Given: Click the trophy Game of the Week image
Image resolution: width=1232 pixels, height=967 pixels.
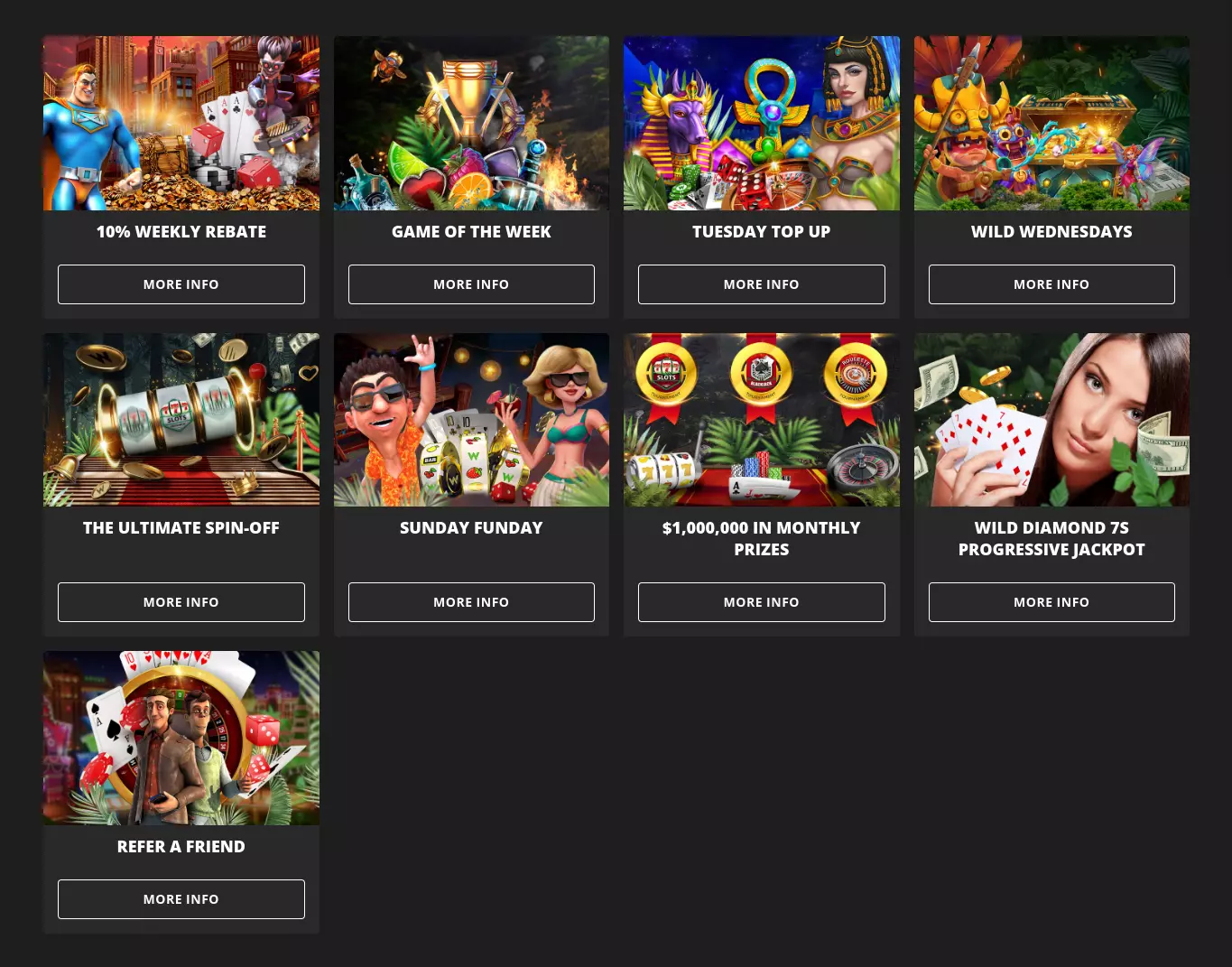Looking at the screenshot, I should click(x=471, y=123).
